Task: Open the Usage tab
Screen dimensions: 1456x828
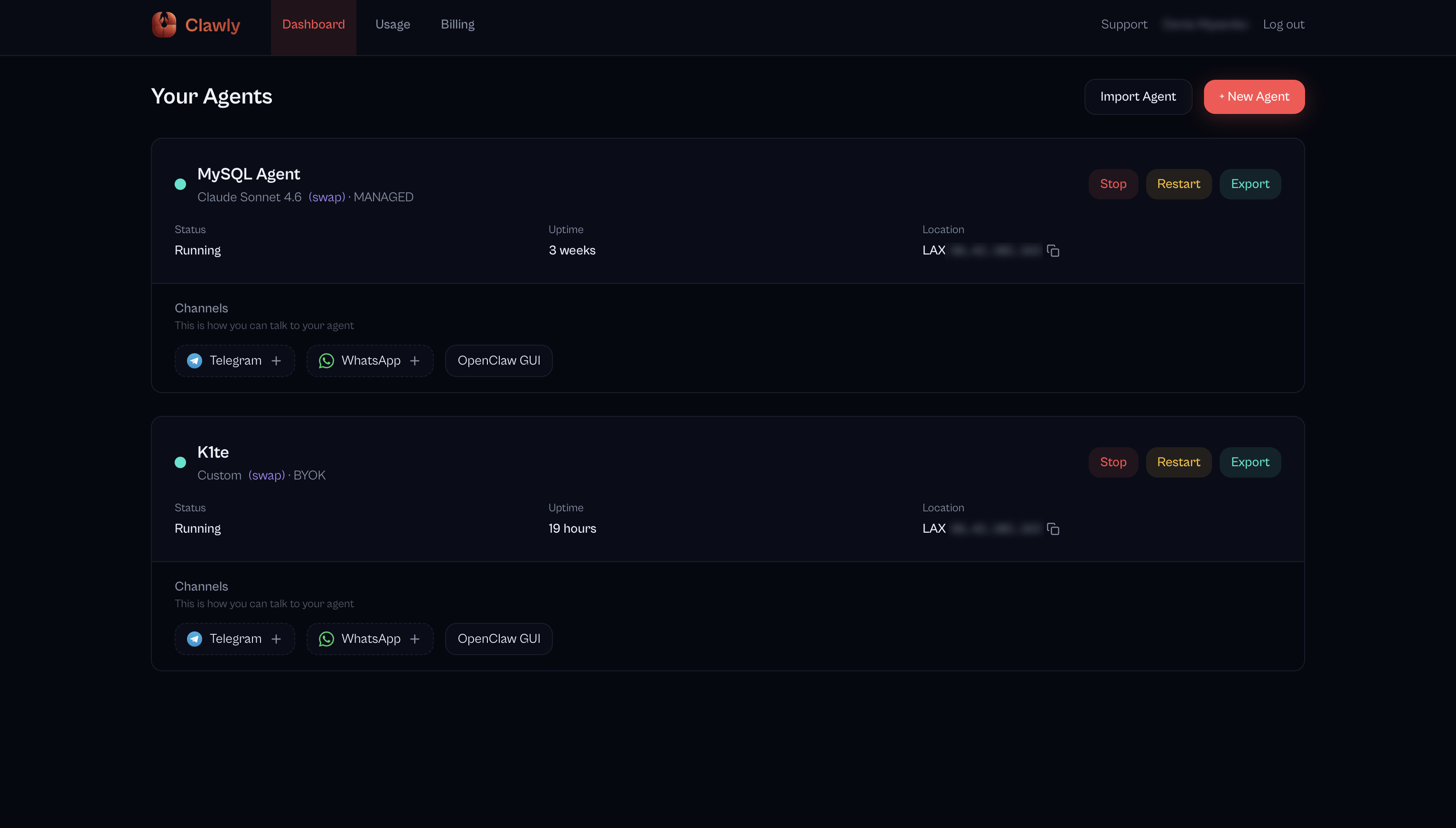Action: [x=392, y=25]
